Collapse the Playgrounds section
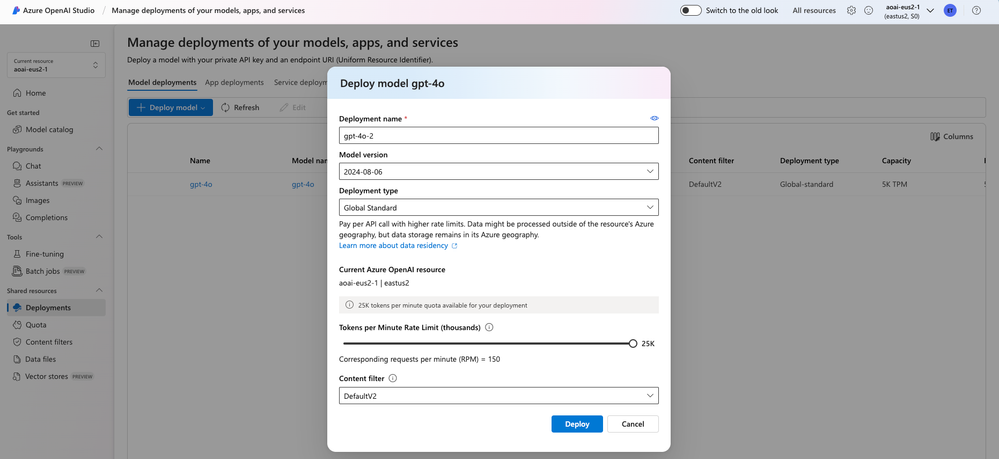This screenshot has width=999, height=459. (99, 149)
